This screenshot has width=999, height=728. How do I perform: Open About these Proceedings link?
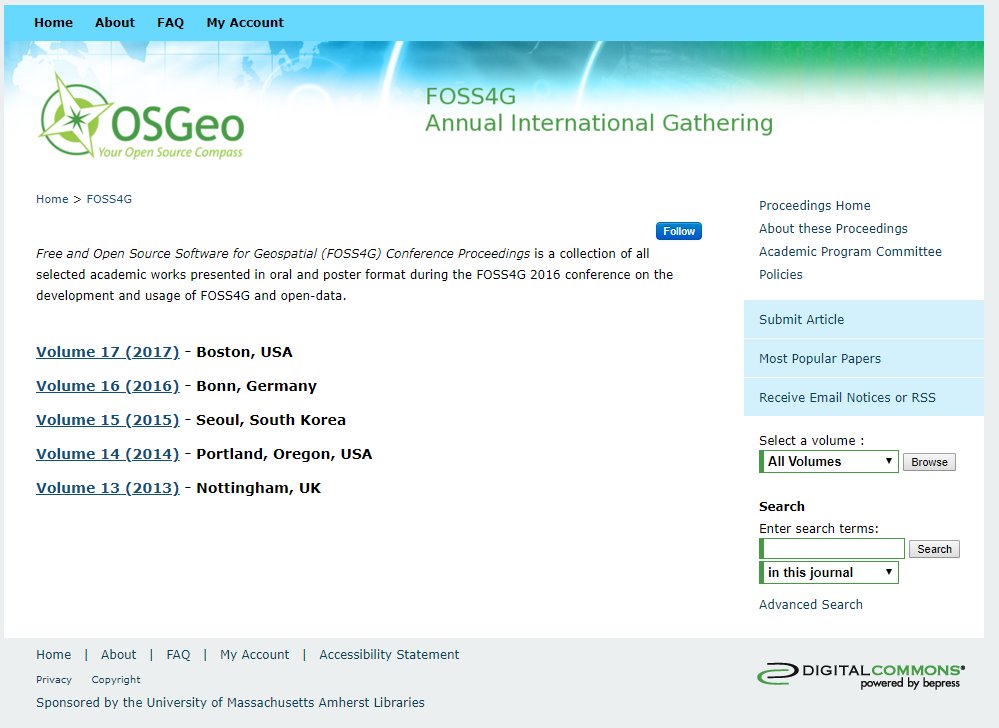[x=833, y=229]
